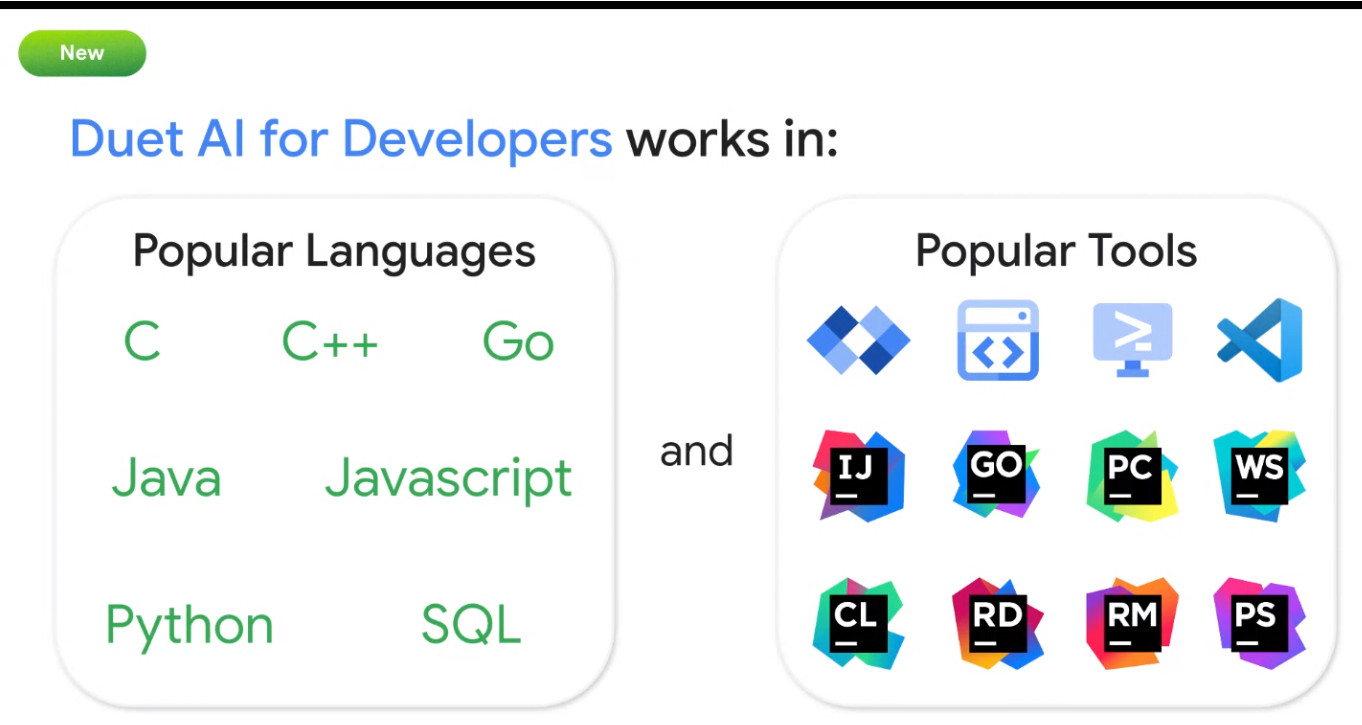Click the C++ language label
This screenshot has width=1362, height=725.
coord(330,342)
